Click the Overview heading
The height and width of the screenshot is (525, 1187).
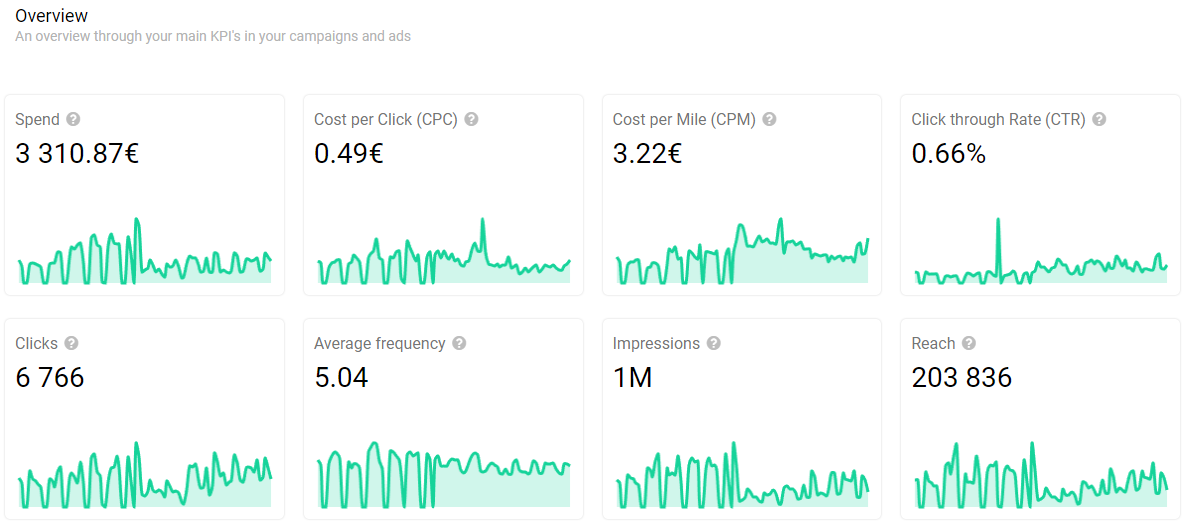[51, 16]
